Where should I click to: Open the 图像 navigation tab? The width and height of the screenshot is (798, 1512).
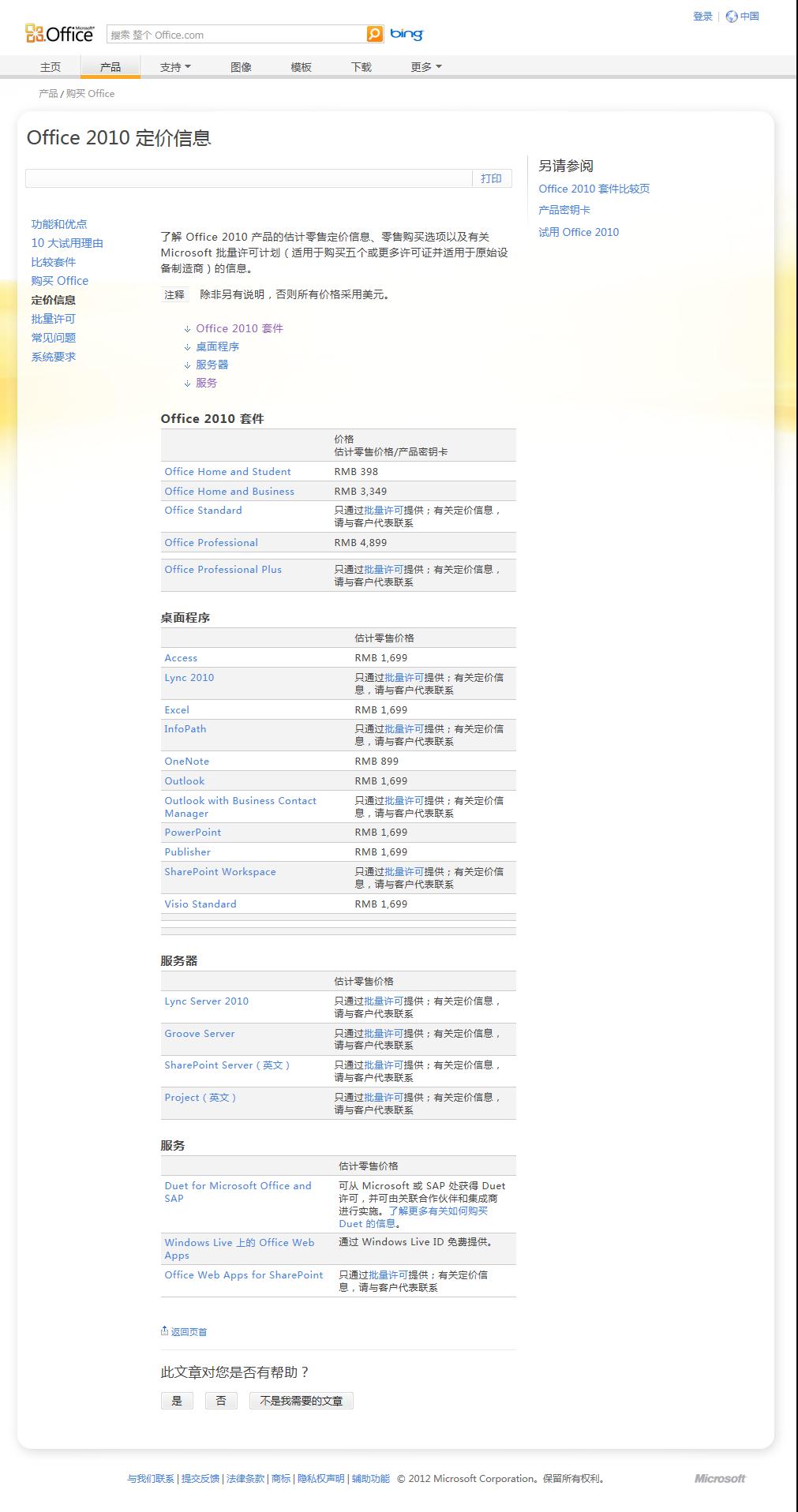click(x=241, y=67)
